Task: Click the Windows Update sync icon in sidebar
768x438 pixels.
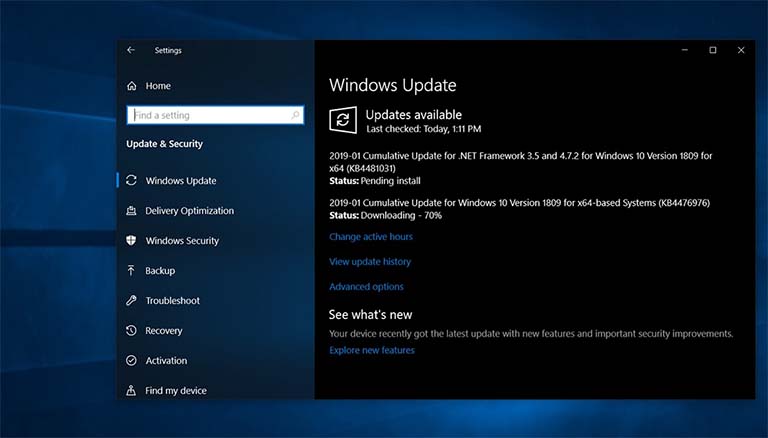Action: click(x=131, y=180)
